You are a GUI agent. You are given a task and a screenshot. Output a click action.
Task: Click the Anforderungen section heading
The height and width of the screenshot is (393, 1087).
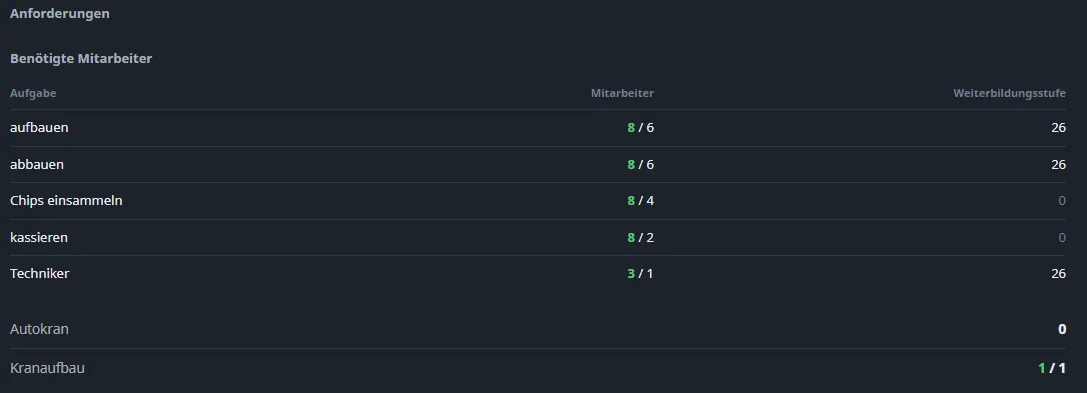click(x=60, y=13)
